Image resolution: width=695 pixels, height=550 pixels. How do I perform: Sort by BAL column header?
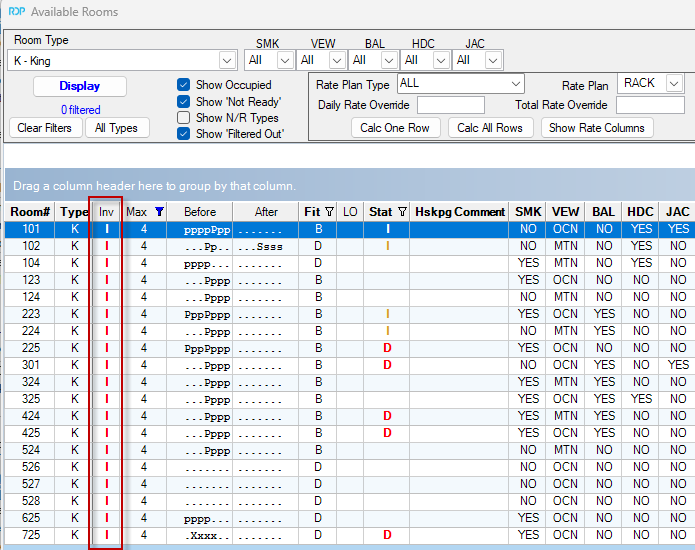pos(603,212)
